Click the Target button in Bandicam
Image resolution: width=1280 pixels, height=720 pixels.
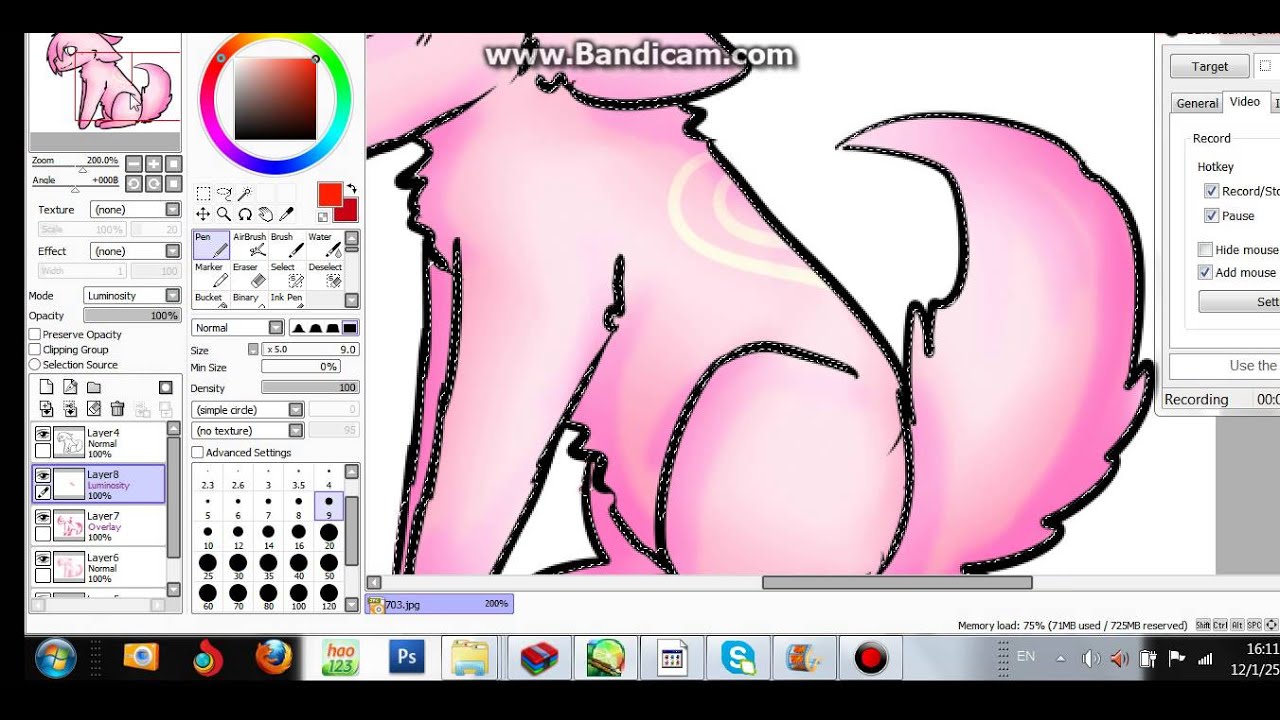(1209, 66)
